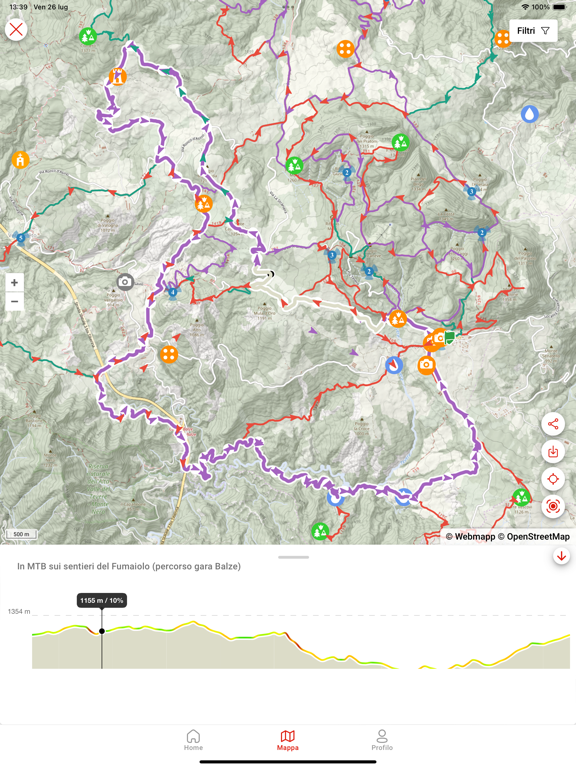The image size is (576, 768).
Task: Tap the blue marker numbered 4
Action: pyautogui.click(x=172, y=292)
